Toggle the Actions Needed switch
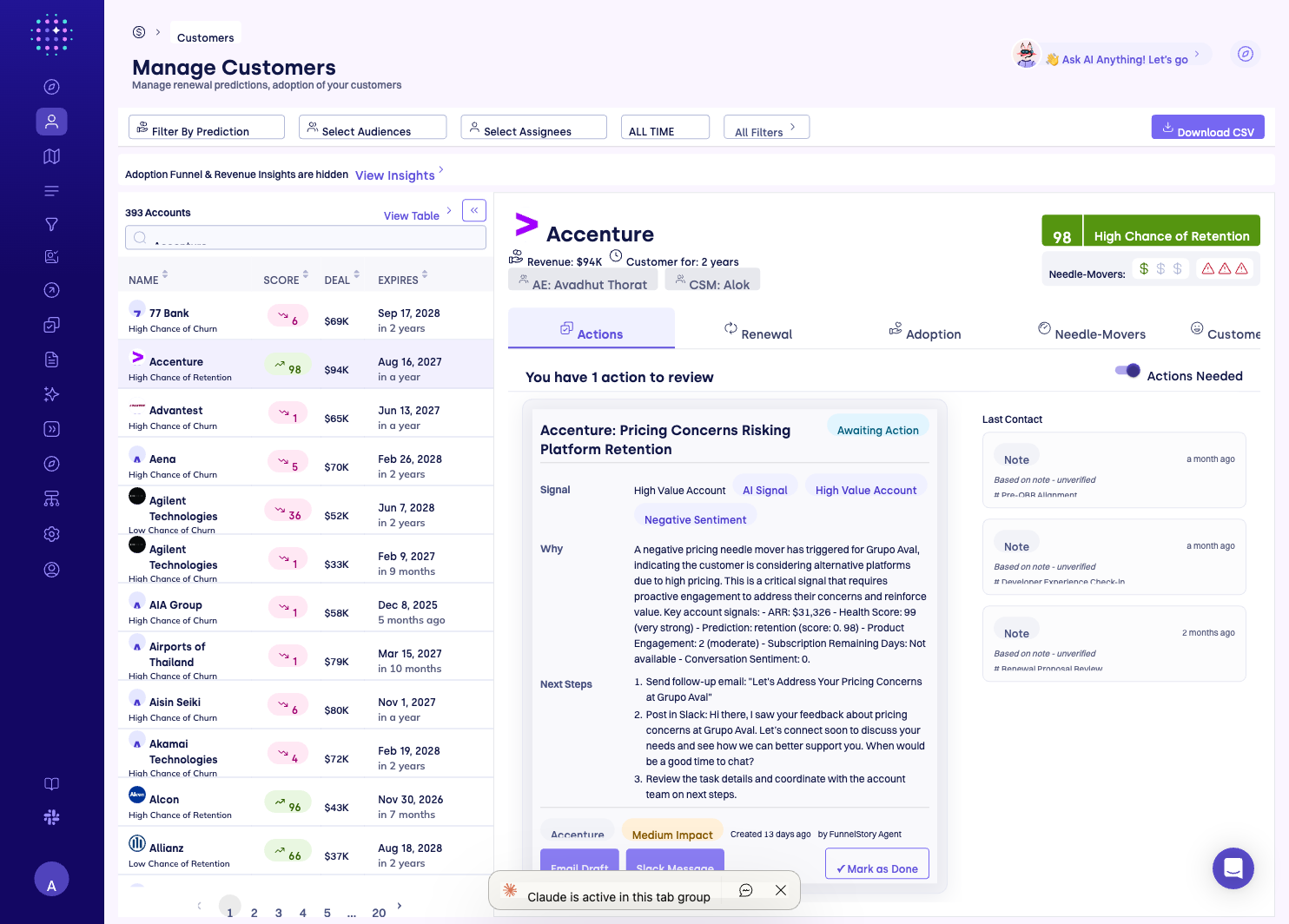1289x924 pixels. coord(1127,371)
